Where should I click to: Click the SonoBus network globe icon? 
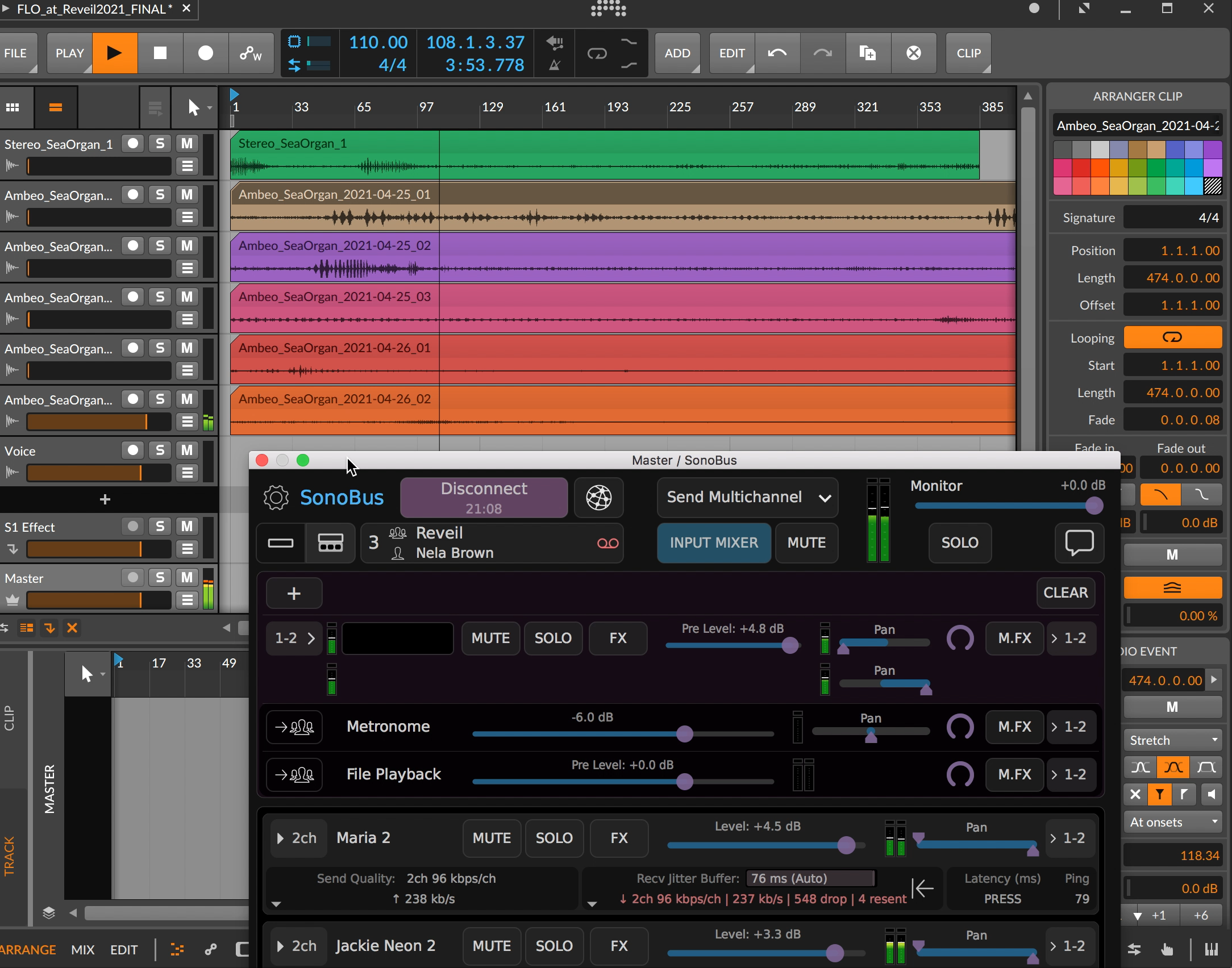click(599, 498)
